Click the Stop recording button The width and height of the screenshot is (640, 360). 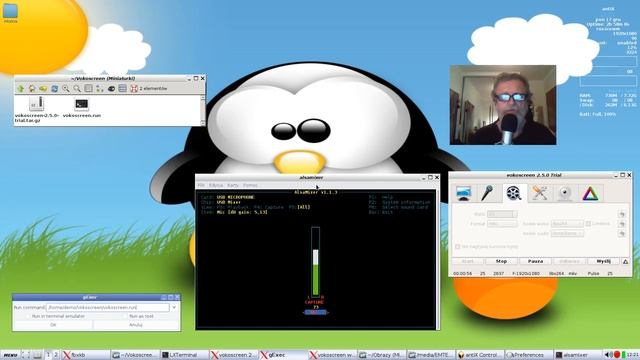(x=501, y=261)
